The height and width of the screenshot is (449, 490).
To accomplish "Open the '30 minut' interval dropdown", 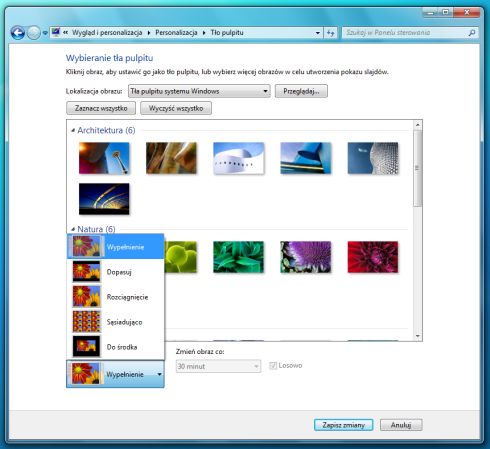I will coord(218,366).
